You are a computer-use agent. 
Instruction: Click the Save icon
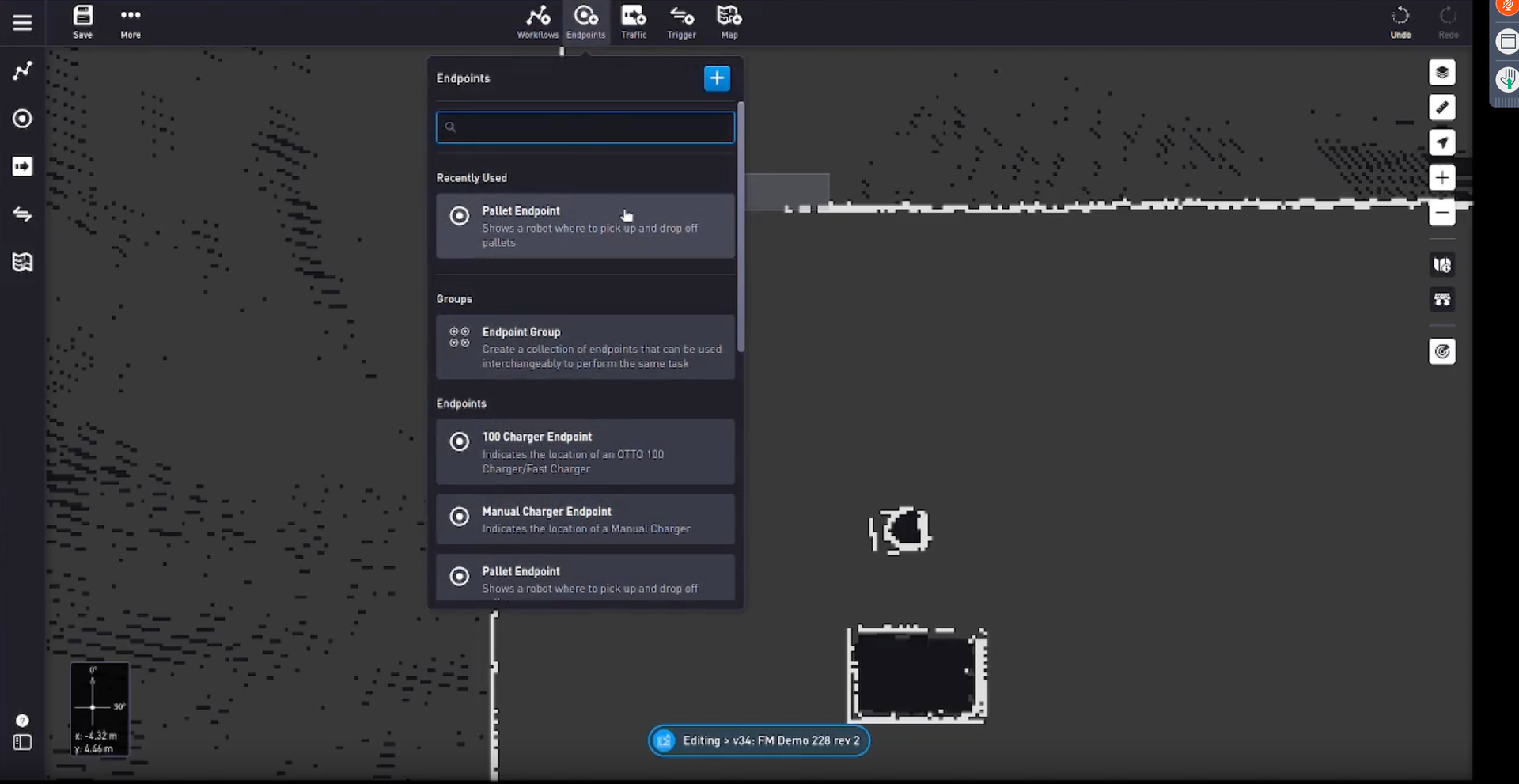tap(82, 22)
